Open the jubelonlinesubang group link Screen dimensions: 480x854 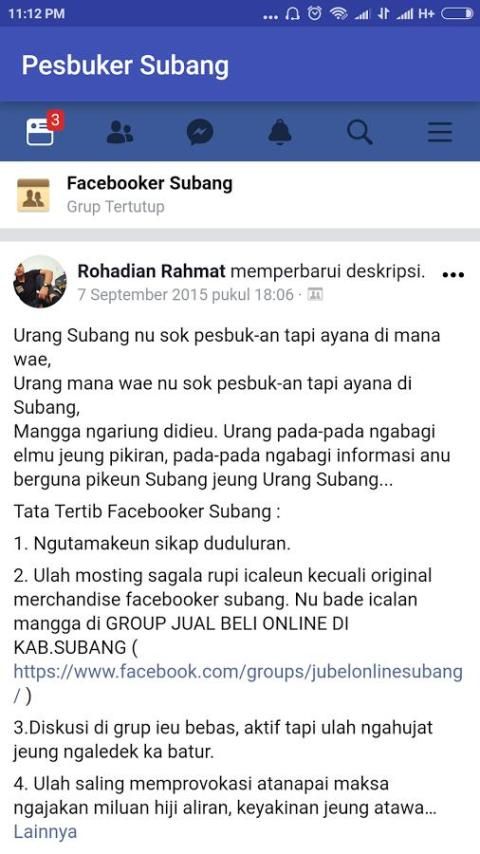click(x=238, y=671)
